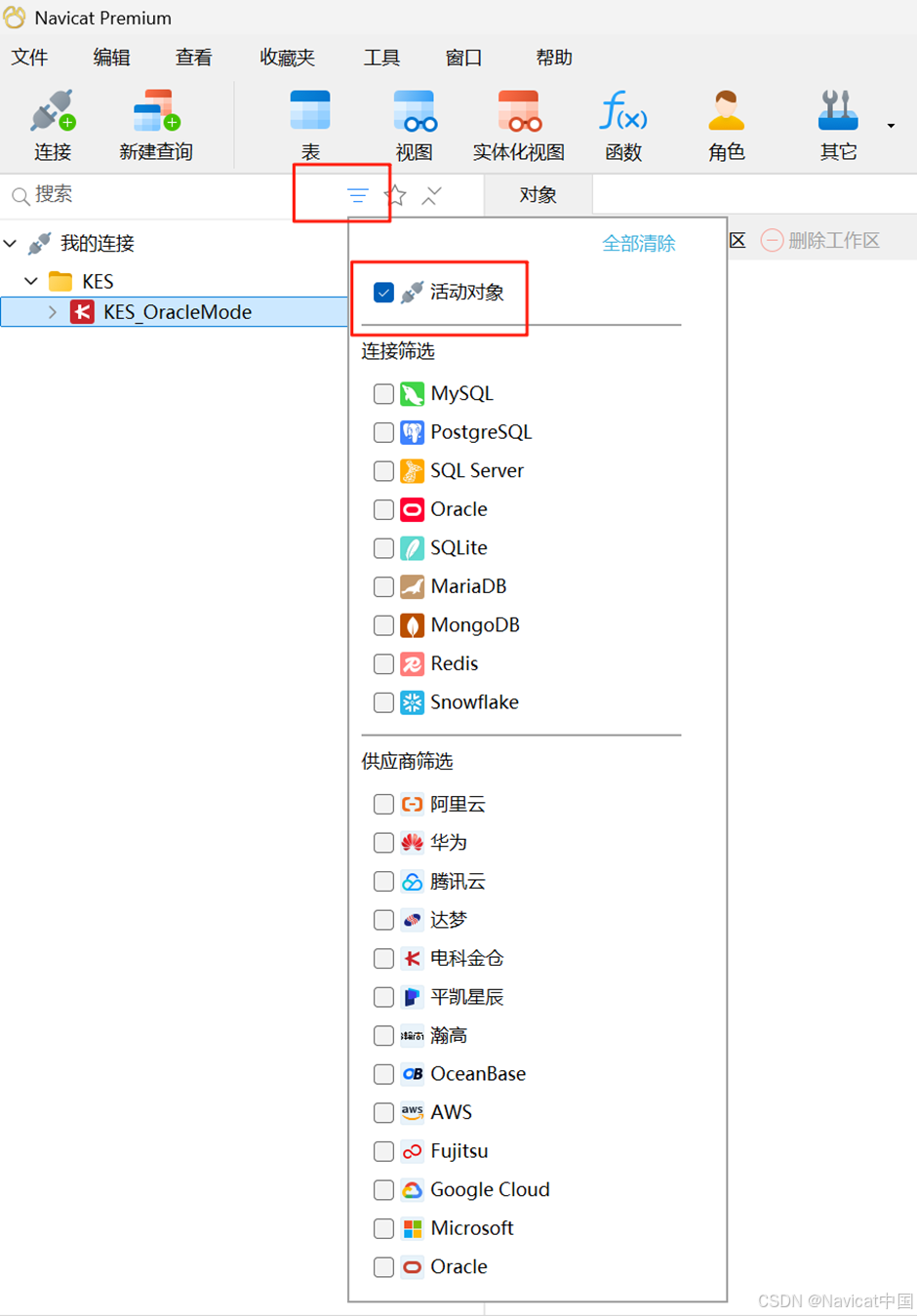
Task: Open the Tools menu
Action: pyautogui.click(x=381, y=58)
